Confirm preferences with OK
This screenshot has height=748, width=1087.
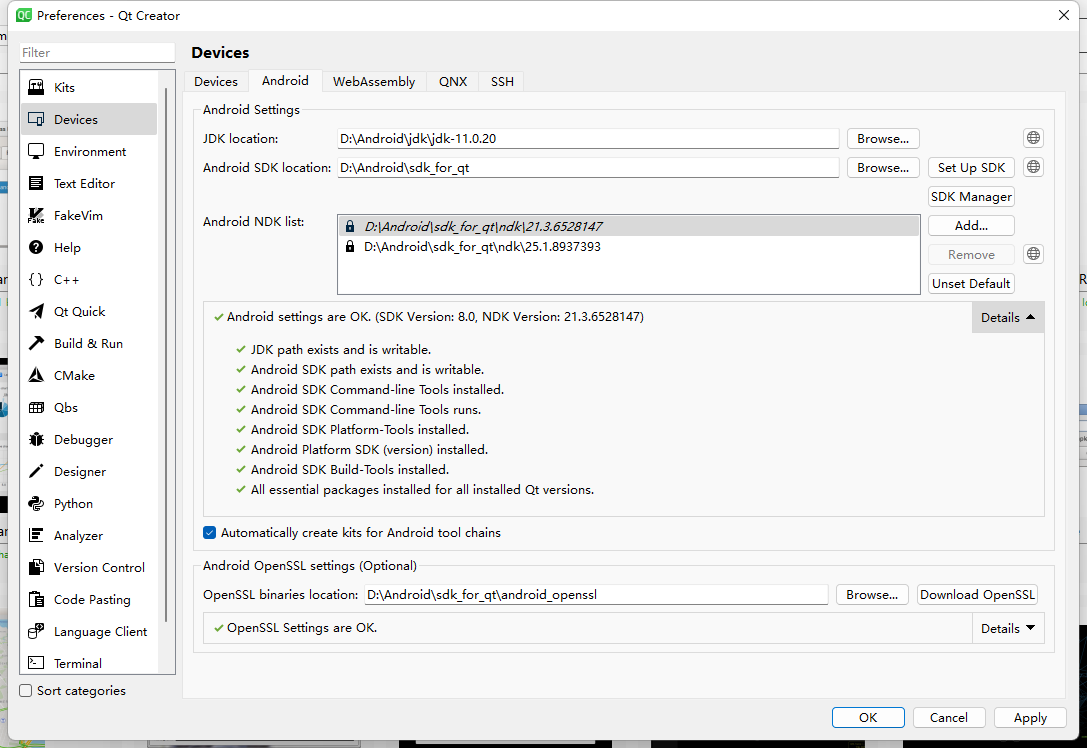point(868,717)
